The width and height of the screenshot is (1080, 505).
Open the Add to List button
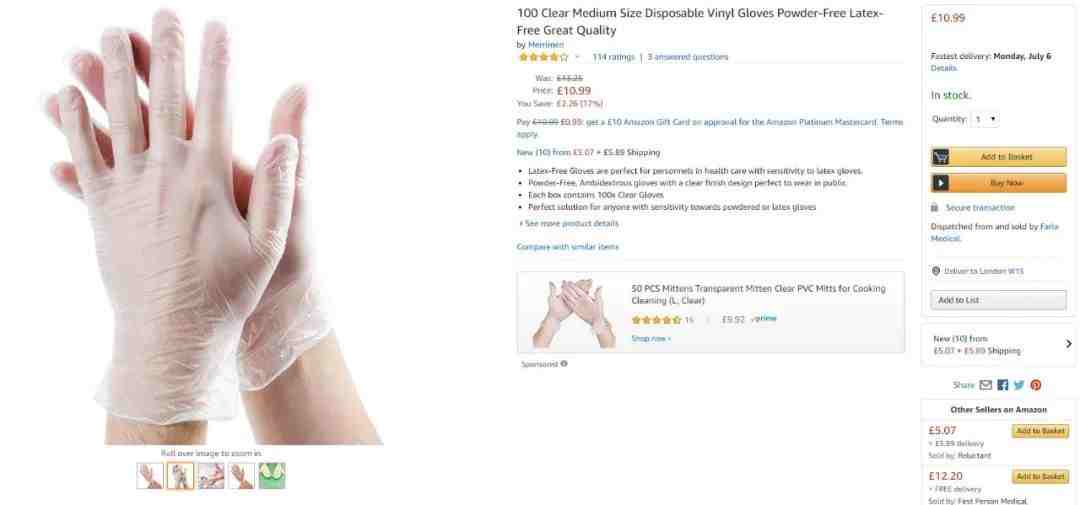[x=999, y=300]
